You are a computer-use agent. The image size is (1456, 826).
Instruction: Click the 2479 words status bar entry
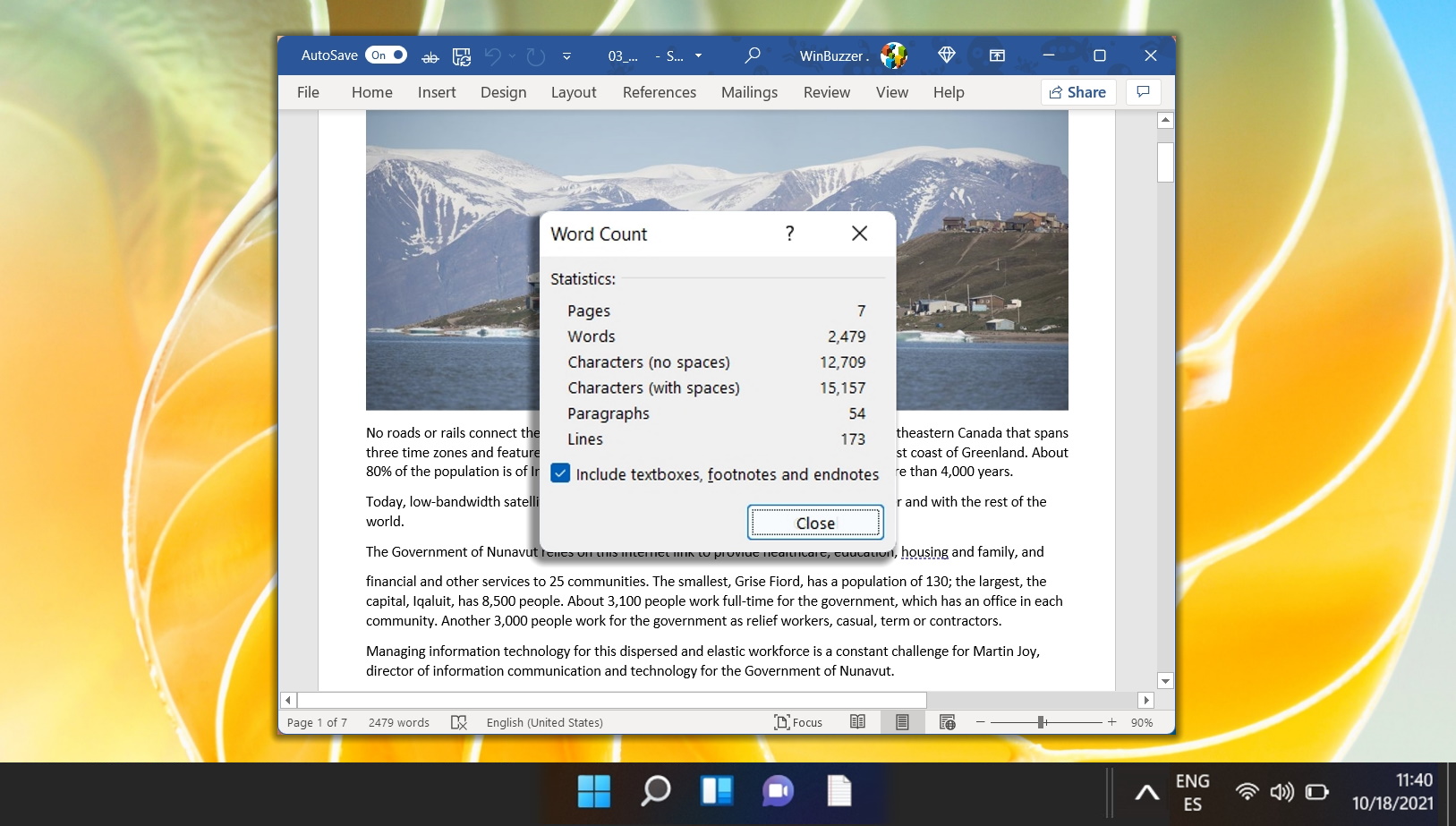pos(399,722)
